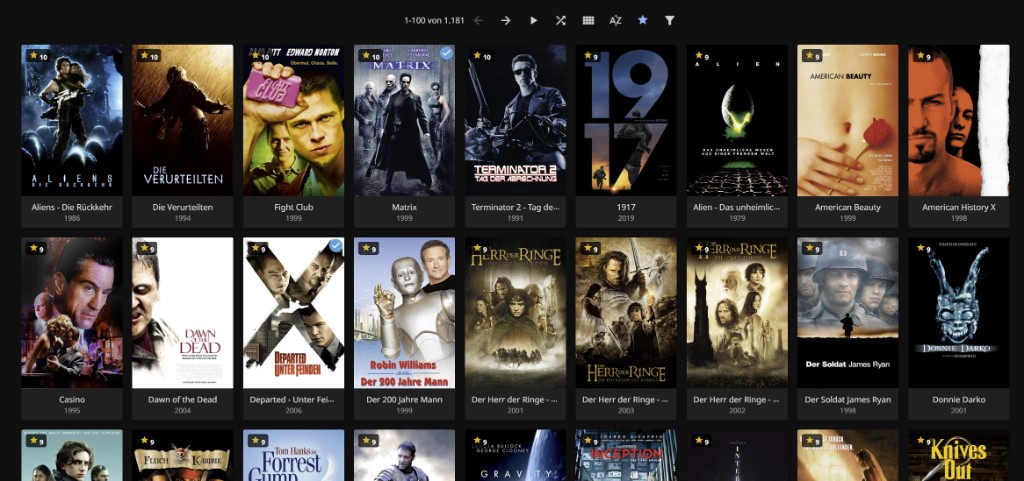1024x481 pixels.
Task: Click the Dawn of the Dead title
Action: click(183, 399)
